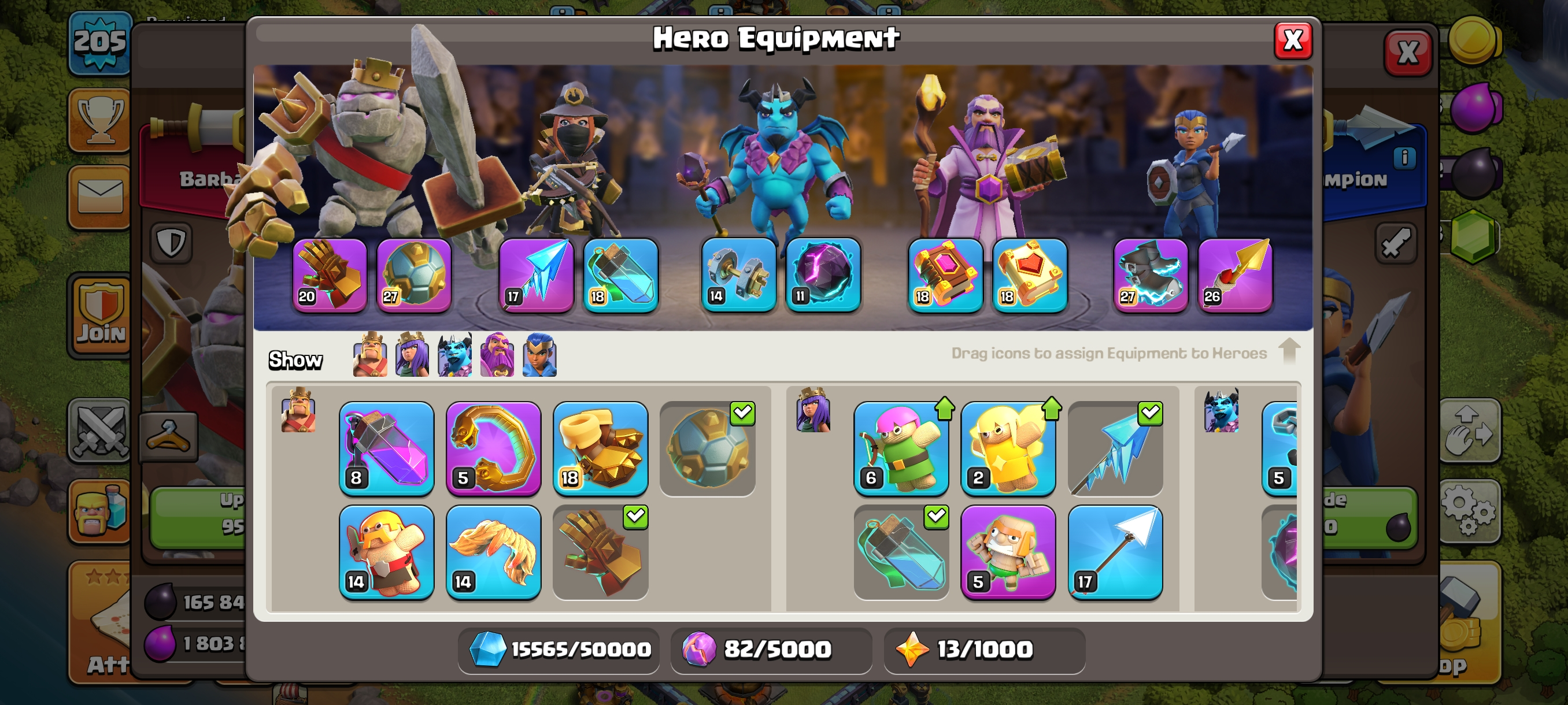
Task: Choose the level 5 Giant Puppet equipment
Action: pyautogui.click(x=1008, y=552)
